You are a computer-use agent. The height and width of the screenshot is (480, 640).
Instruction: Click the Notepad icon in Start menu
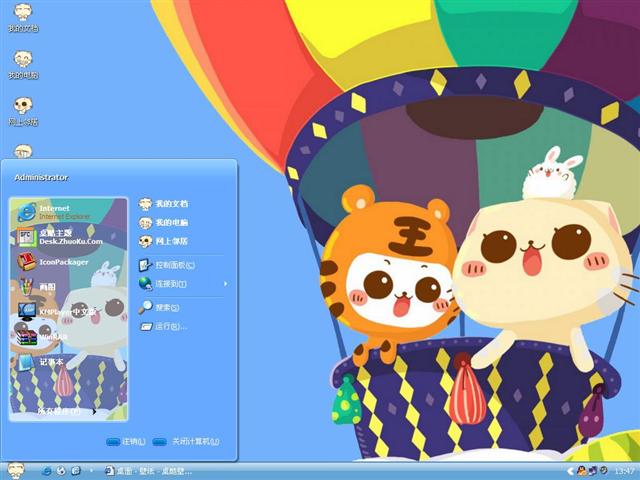(x=26, y=362)
